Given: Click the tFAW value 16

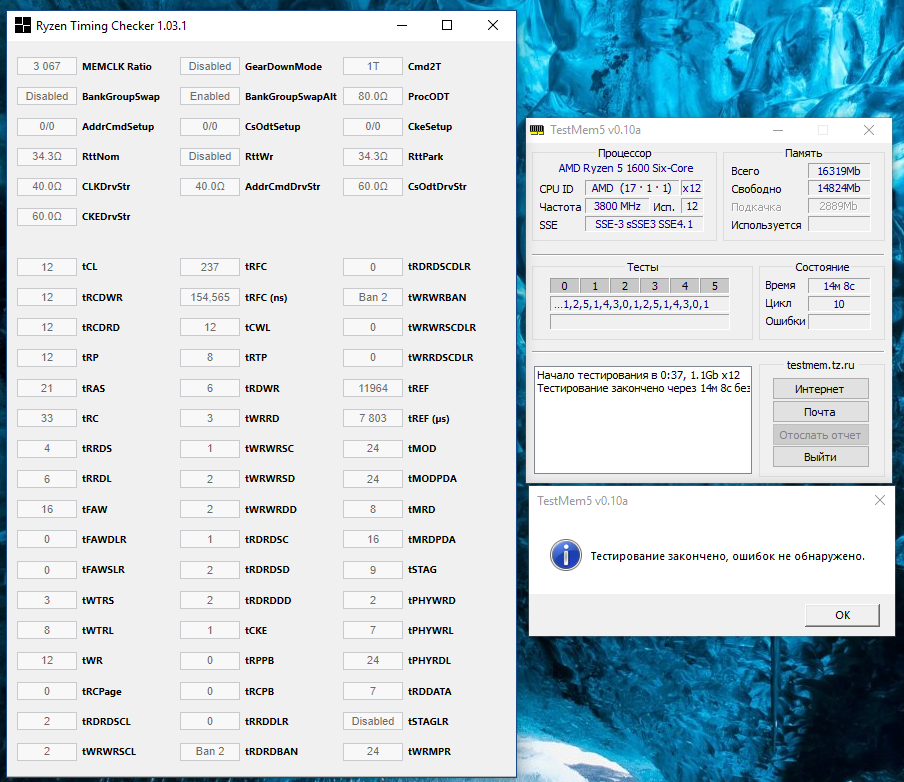Looking at the screenshot, I should (47, 509).
